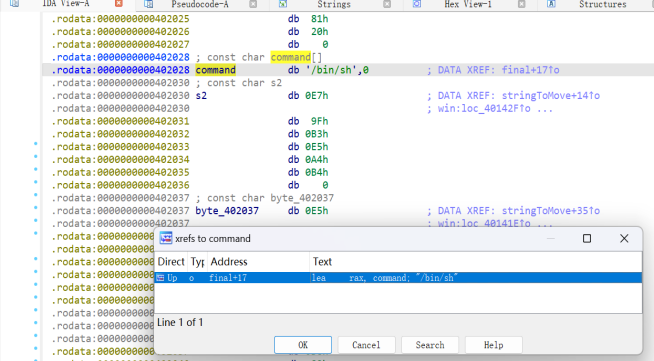Click the db 20h value
This screenshot has width=654, height=361.
(319, 32)
